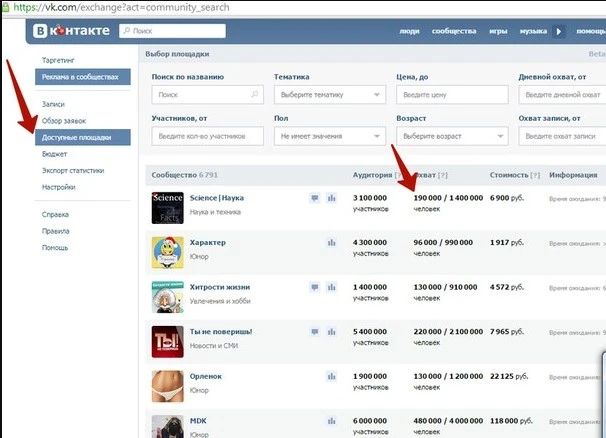This screenshot has height=438, width=606.
Task: Click the Аудитория column header
Action: (x=372, y=175)
